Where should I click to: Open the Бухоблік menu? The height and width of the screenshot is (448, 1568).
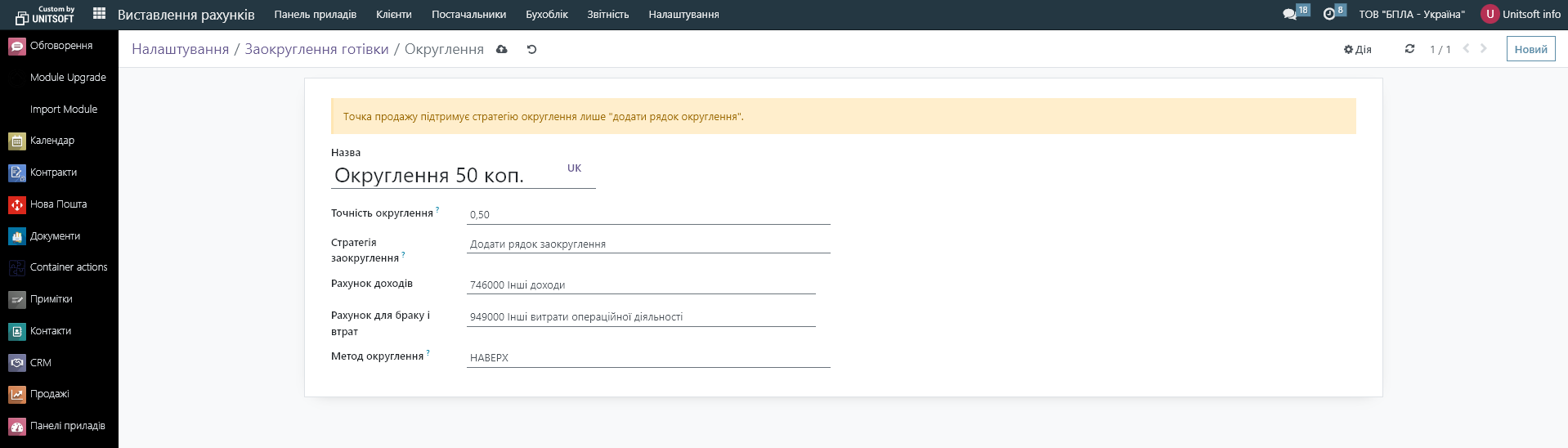[546, 15]
